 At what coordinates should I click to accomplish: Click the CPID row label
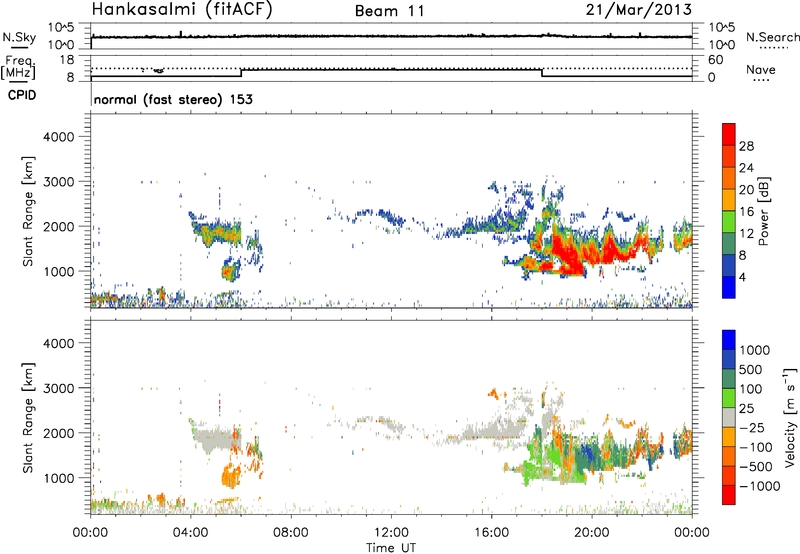[x=22, y=95]
